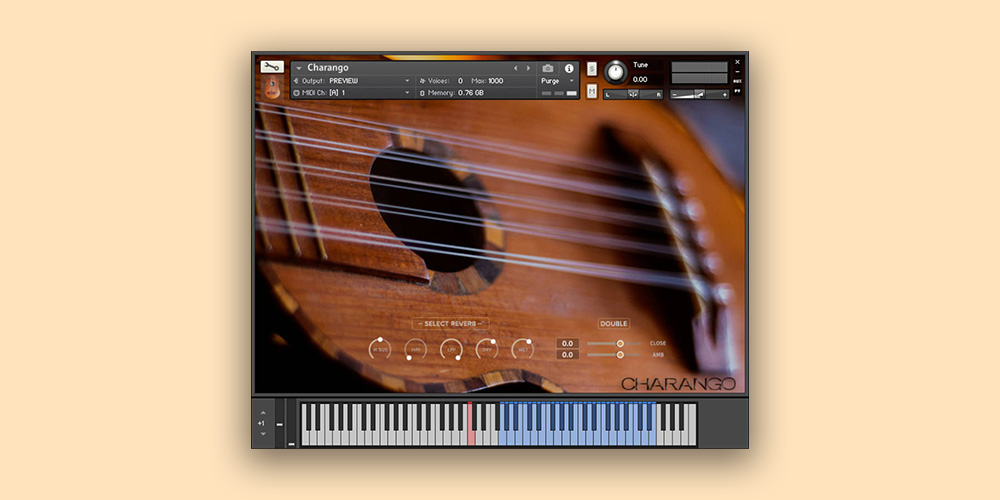Image resolution: width=1000 pixels, height=500 pixels.
Task: Click the Wet reverb knob
Action: coord(522,349)
